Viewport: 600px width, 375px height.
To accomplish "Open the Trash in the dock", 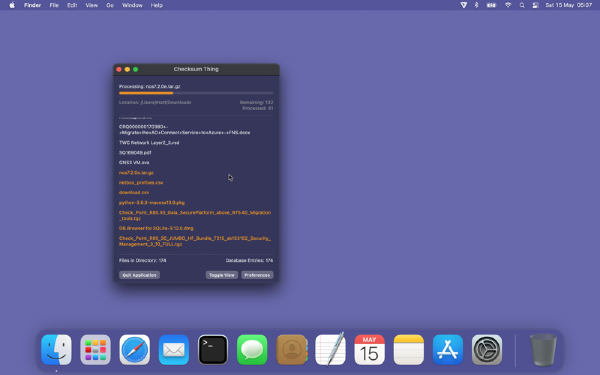I will pyautogui.click(x=543, y=350).
